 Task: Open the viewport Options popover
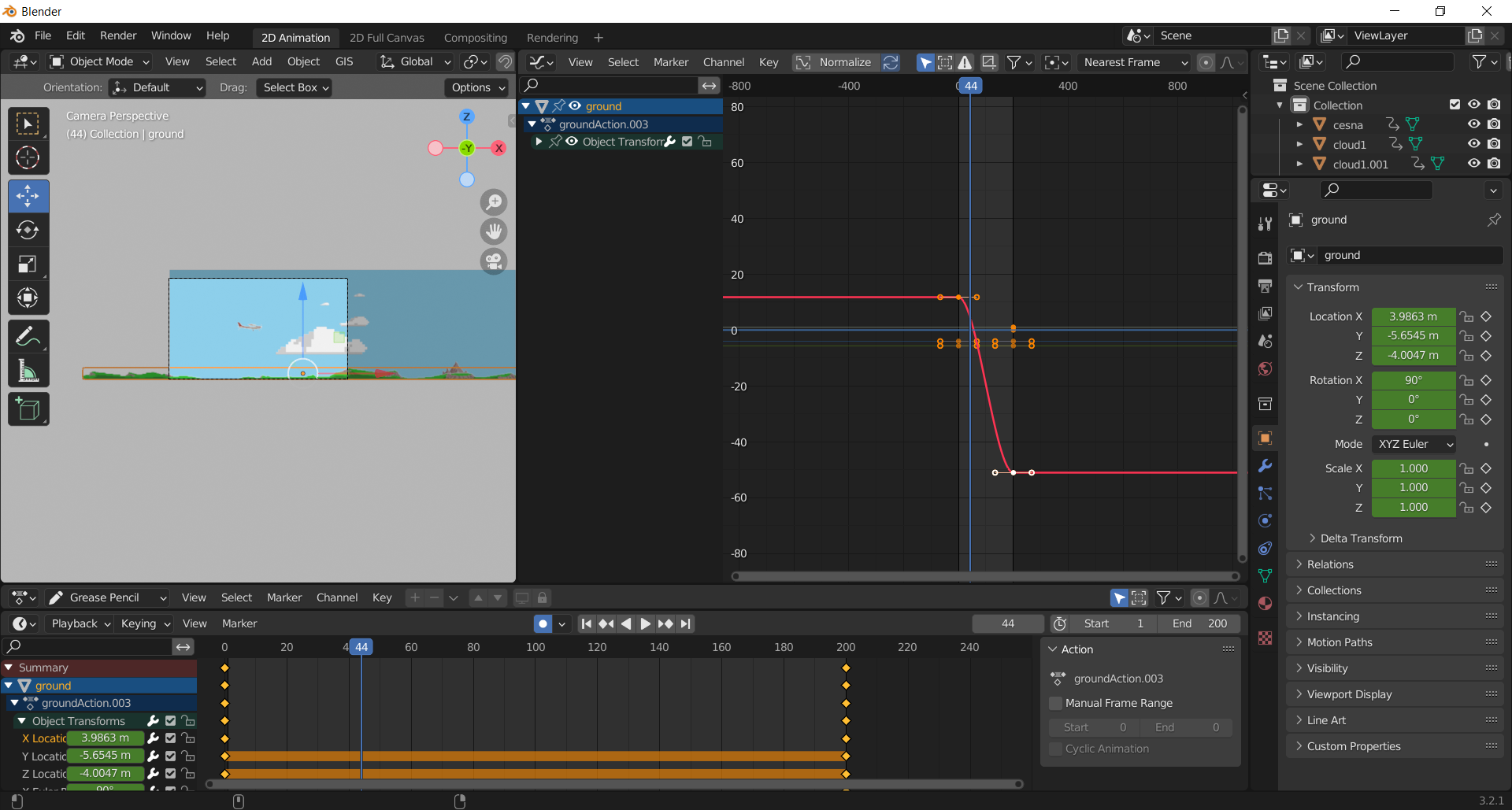tap(478, 87)
